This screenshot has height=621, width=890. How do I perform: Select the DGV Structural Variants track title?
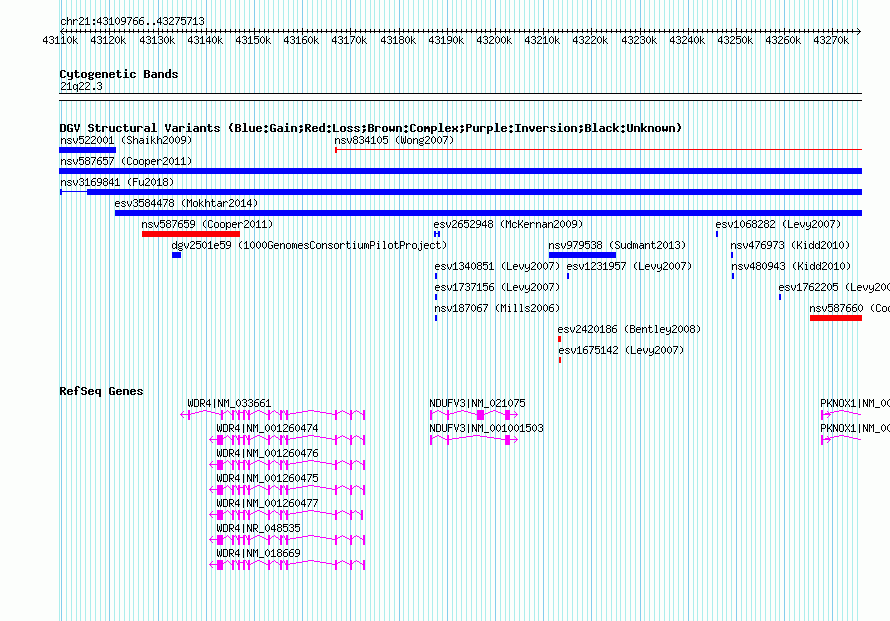click(371, 128)
